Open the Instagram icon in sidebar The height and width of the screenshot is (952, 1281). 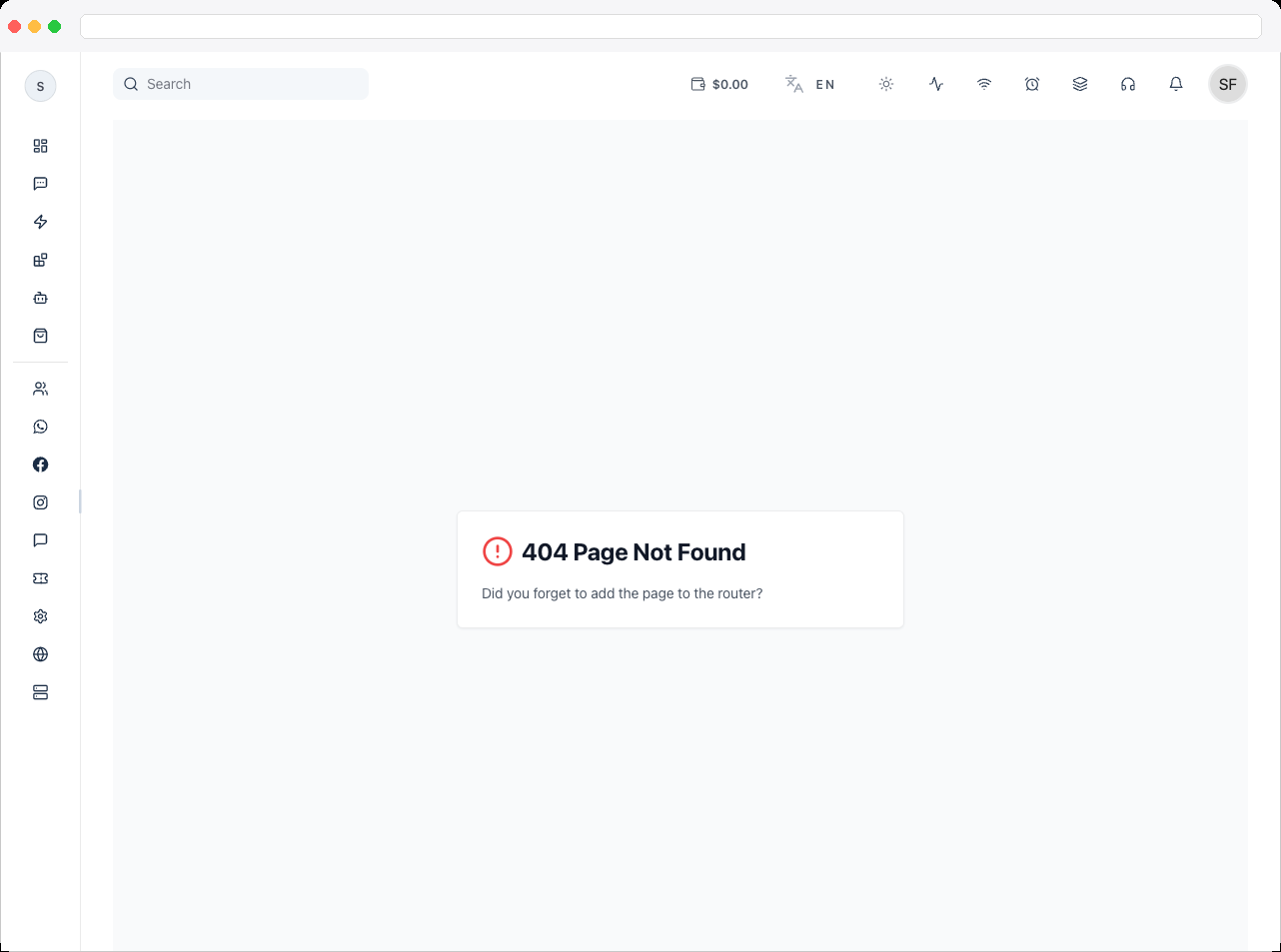(x=40, y=502)
